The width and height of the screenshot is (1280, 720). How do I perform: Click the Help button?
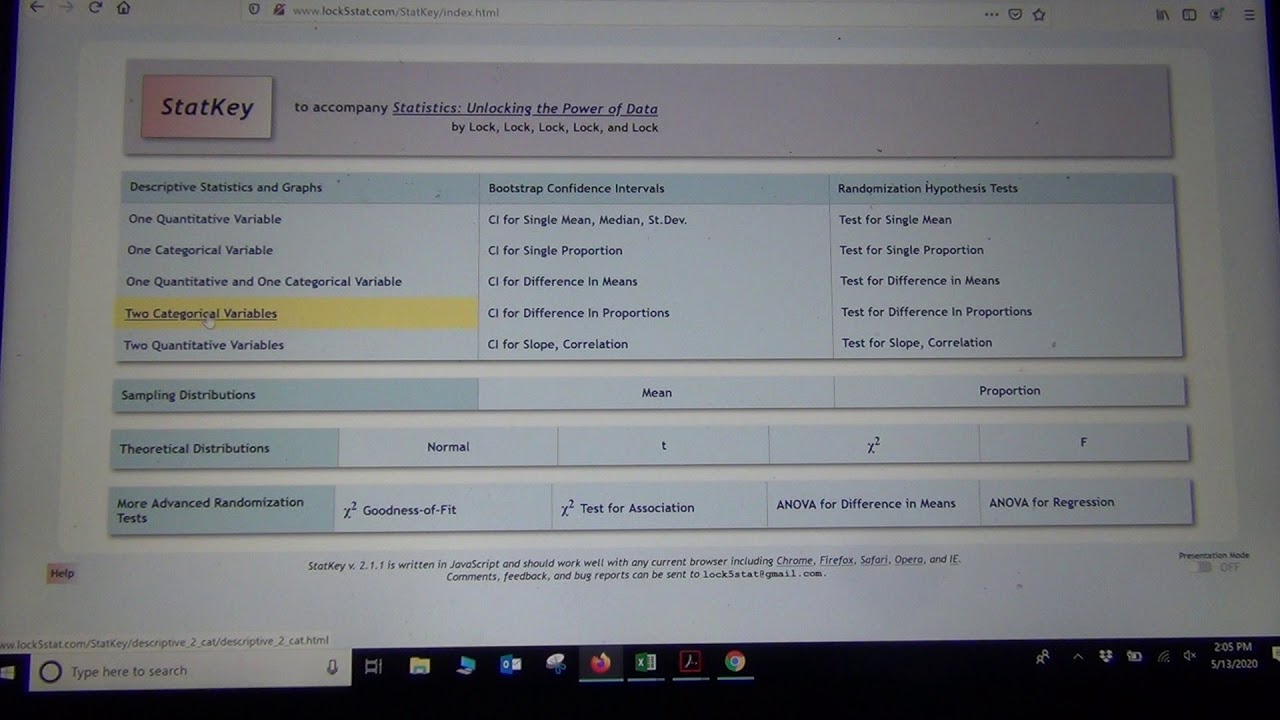click(x=62, y=573)
